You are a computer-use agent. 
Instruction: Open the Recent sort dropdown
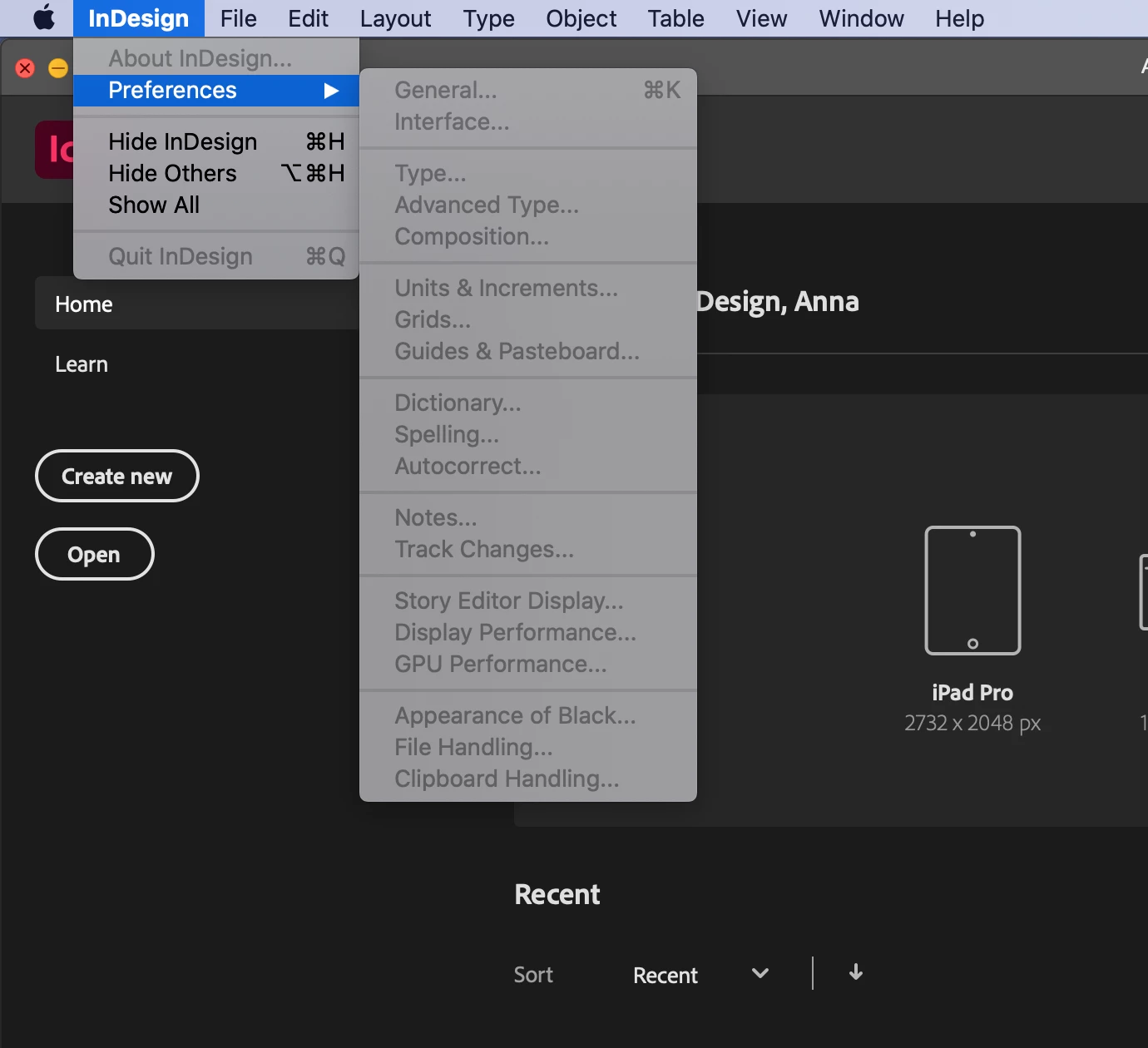pyautogui.click(x=700, y=975)
